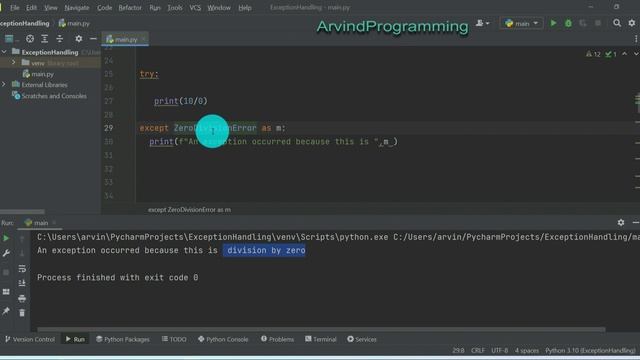Click the warnings count indicator in editor
This screenshot has width=640, height=360.
pyautogui.click(x=593, y=54)
